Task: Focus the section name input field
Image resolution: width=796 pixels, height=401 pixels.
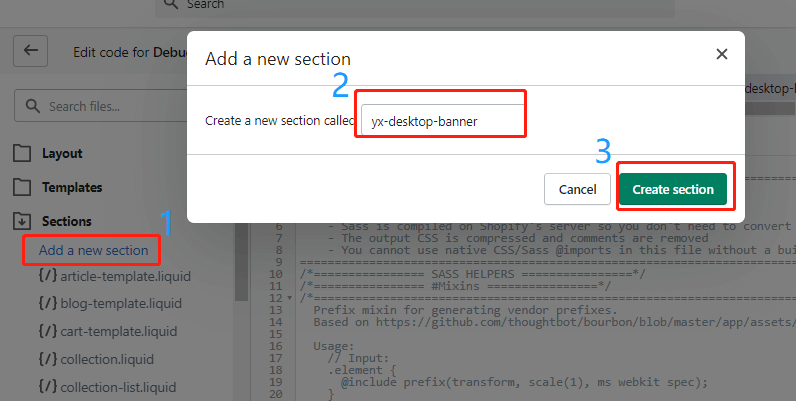Action: pos(442,121)
